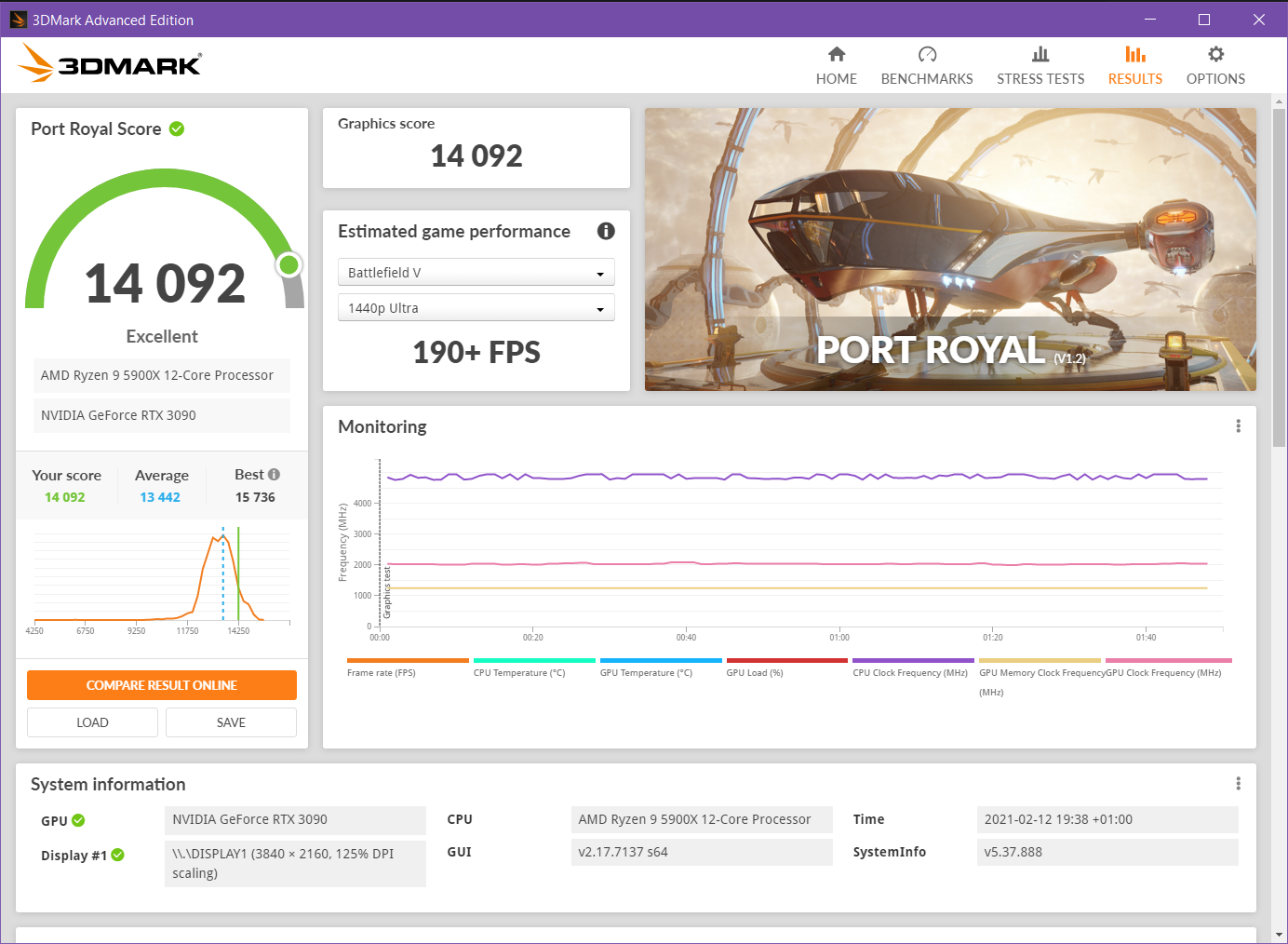Click the SystemInfo version v5.37.888
The image size is (1288, 944).
tap(1107, 852)
